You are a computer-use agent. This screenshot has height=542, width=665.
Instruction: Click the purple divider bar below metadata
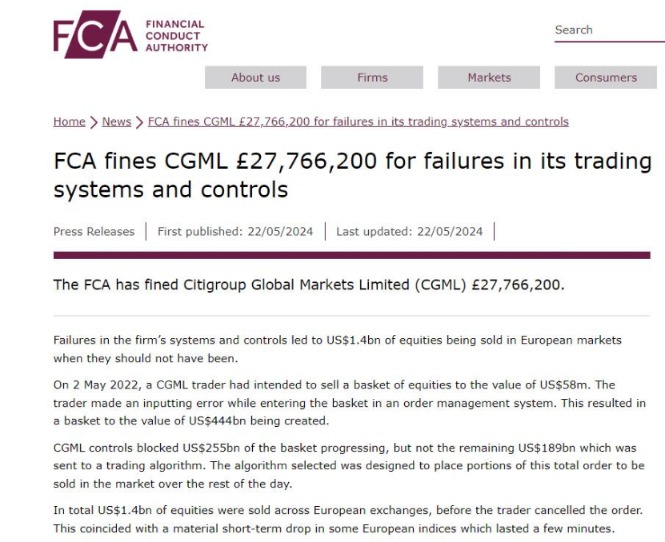[352, 256]
